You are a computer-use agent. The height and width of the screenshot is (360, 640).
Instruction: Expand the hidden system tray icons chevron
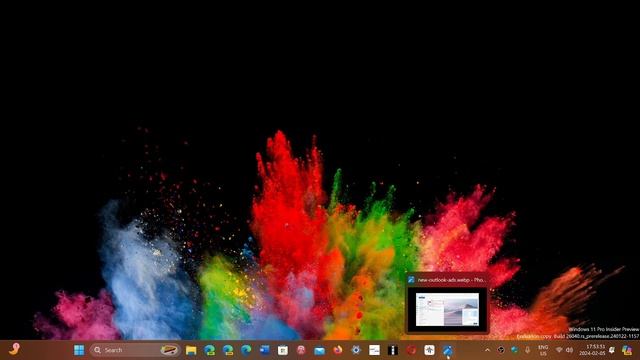pyautogui.click(x=487, y=350)
